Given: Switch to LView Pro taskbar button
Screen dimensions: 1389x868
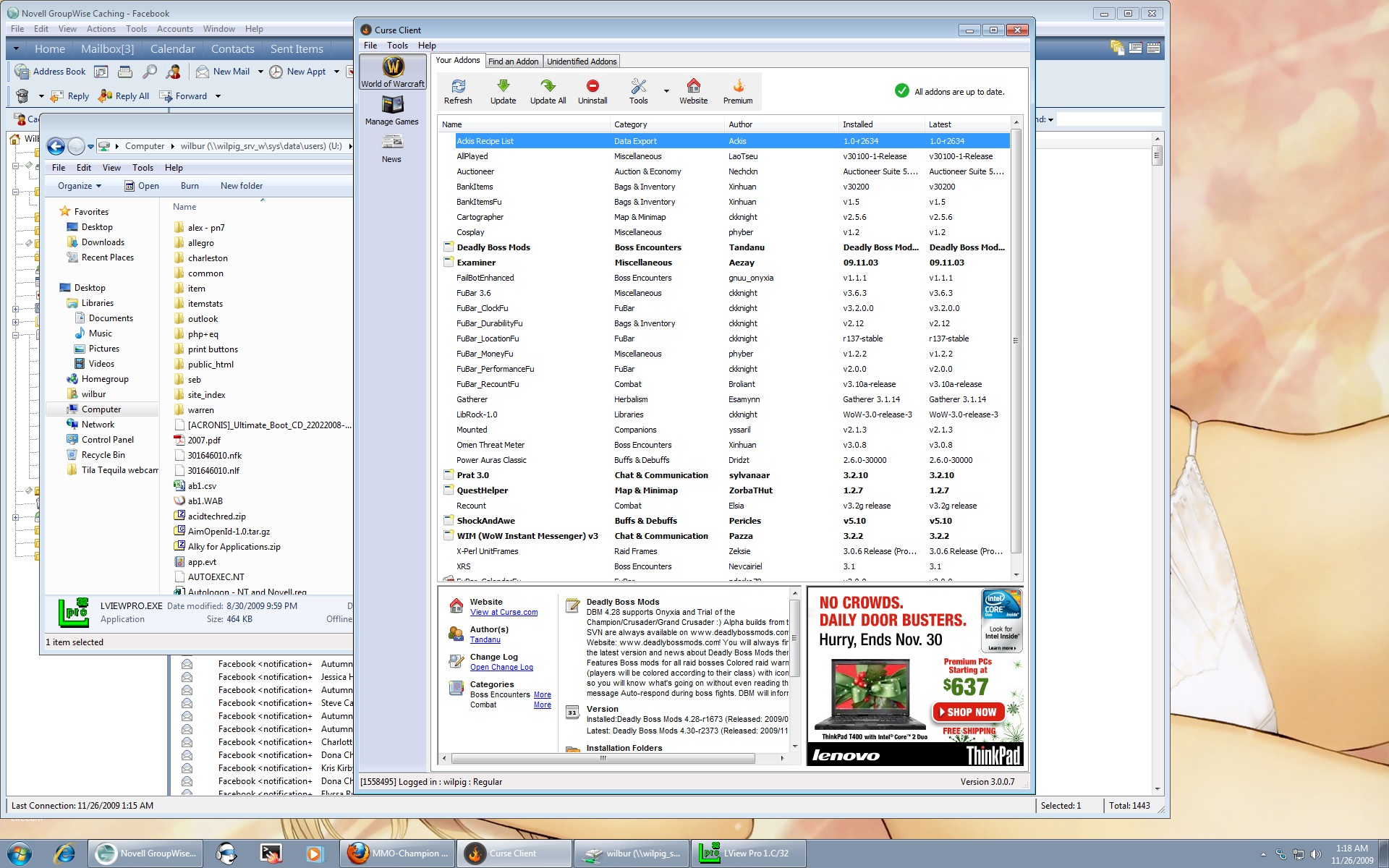Looking at the screenshot, I should pyautogui.click(x=748, y=854).
